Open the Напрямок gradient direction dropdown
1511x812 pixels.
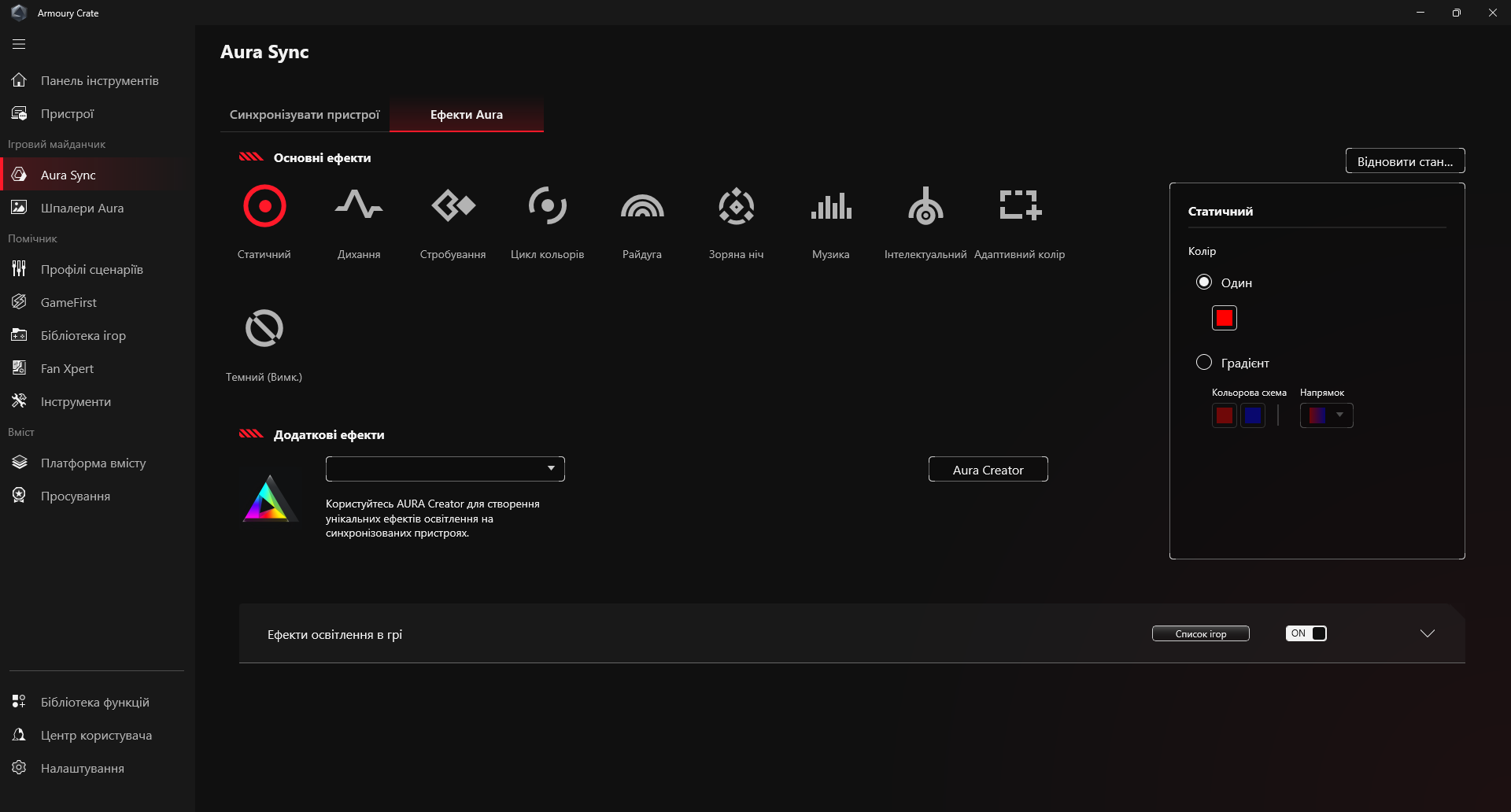(x=1327, y=415)
